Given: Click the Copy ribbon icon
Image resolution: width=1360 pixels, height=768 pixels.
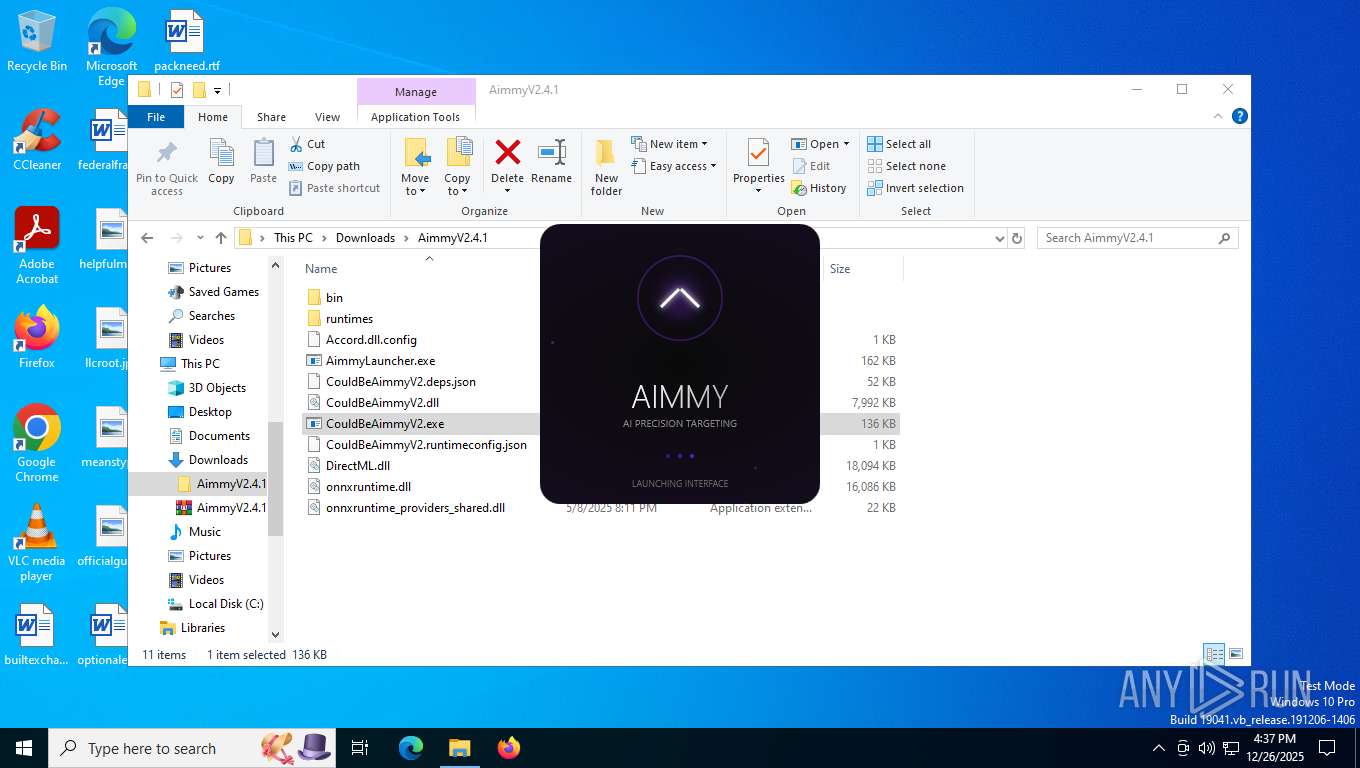Looking at the screenshot, I should (221, 153).
